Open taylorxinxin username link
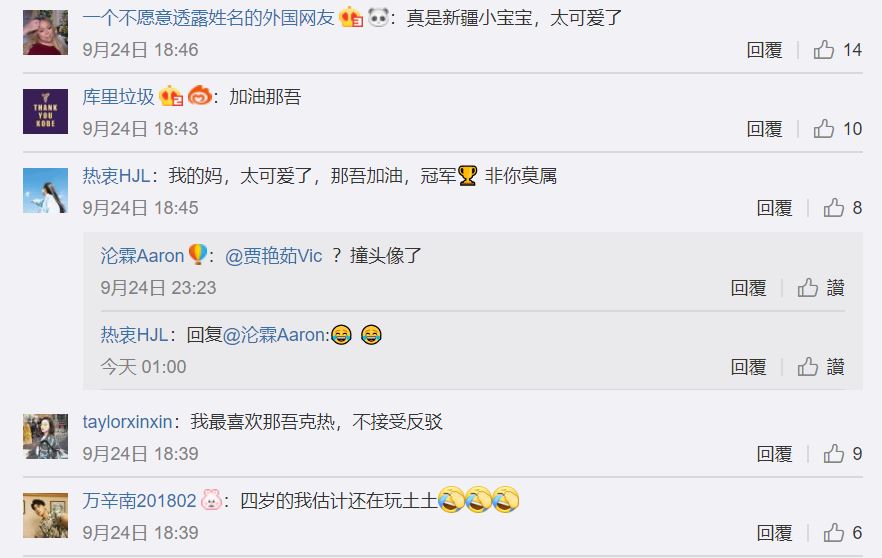The height and width of the screenshot is (558, 882). pyautogui.click(x=127, y=422)
